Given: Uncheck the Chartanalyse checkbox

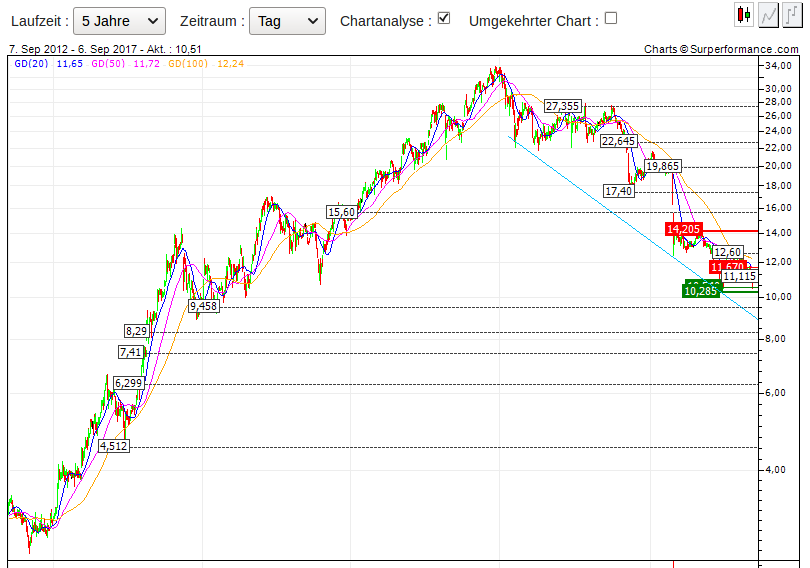Looking at the screenshot, I should pyautogui.click(x=444, y=18).
